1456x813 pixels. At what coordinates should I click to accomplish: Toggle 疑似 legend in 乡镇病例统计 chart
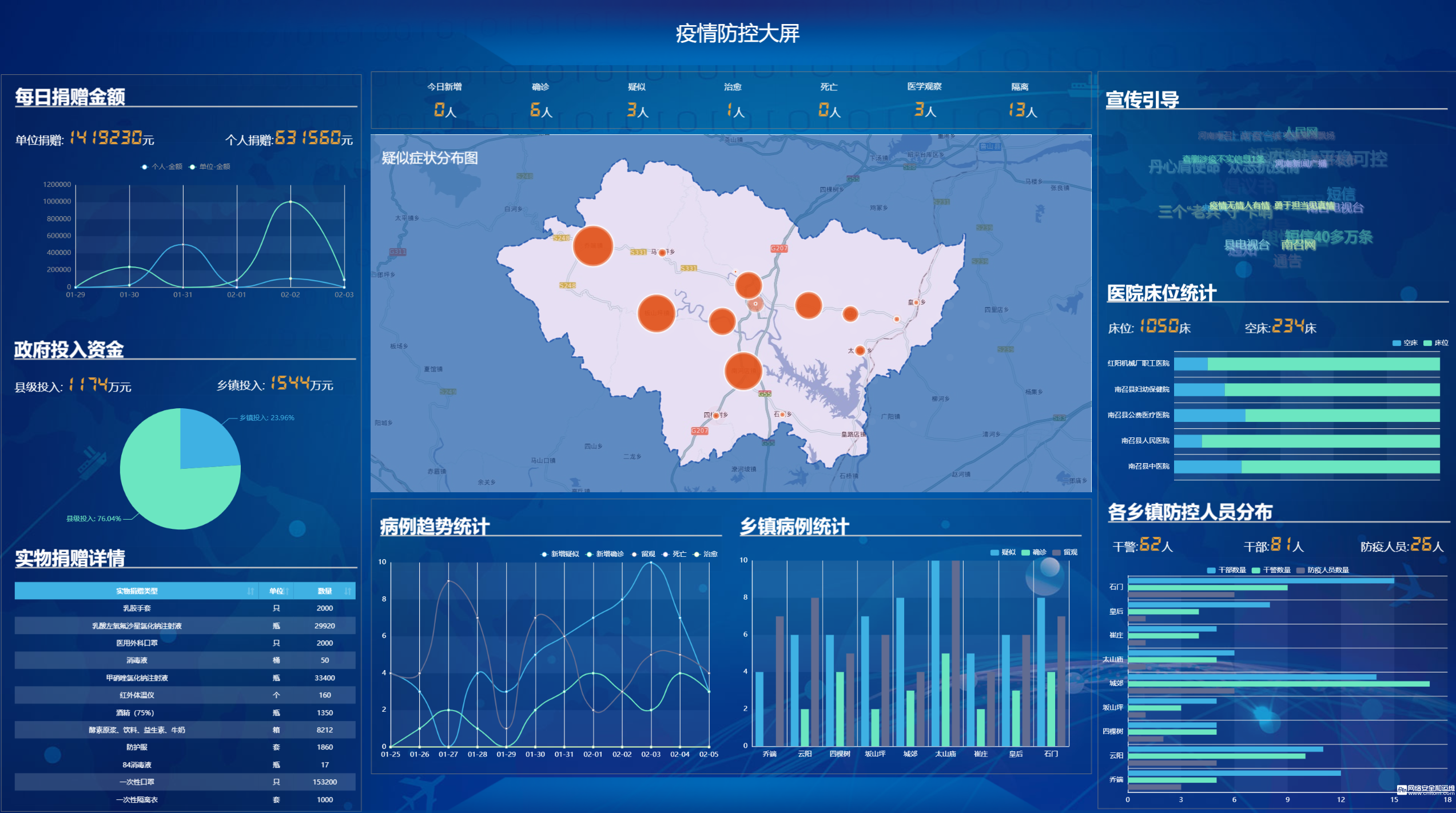coord(1003,552)
